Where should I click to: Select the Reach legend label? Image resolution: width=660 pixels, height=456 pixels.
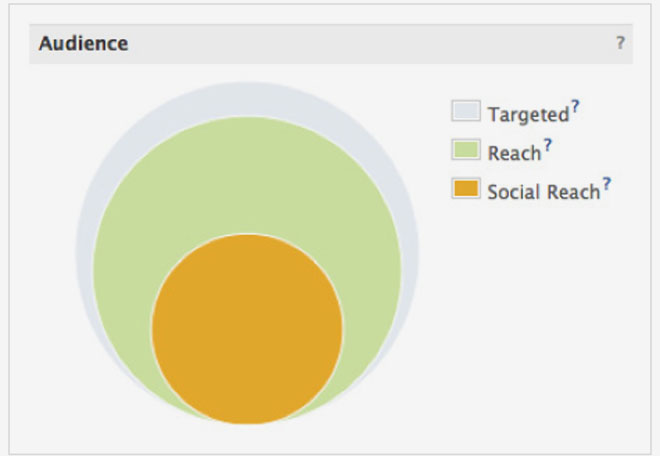514,153
